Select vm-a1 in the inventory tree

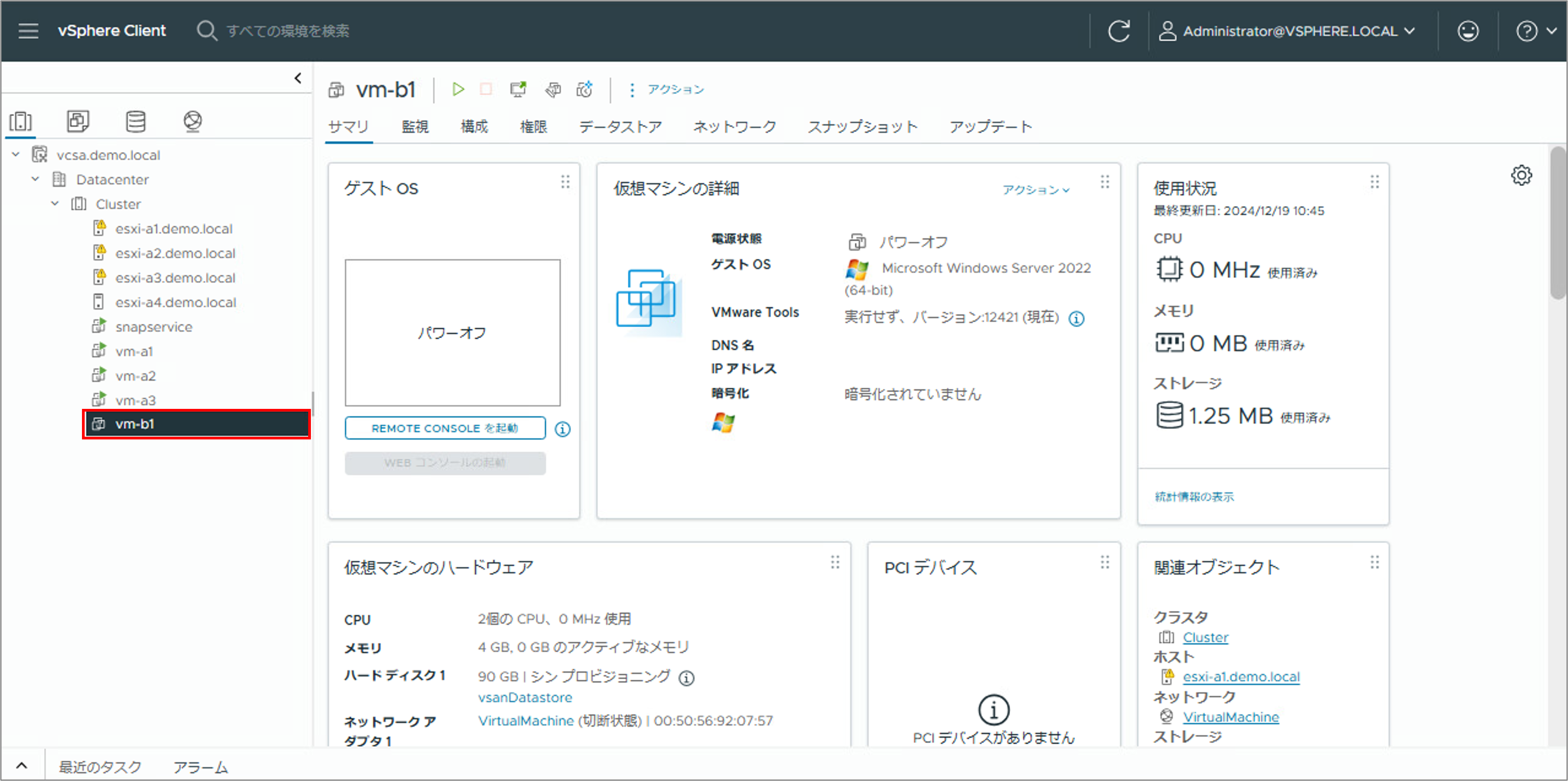(134, 351)
